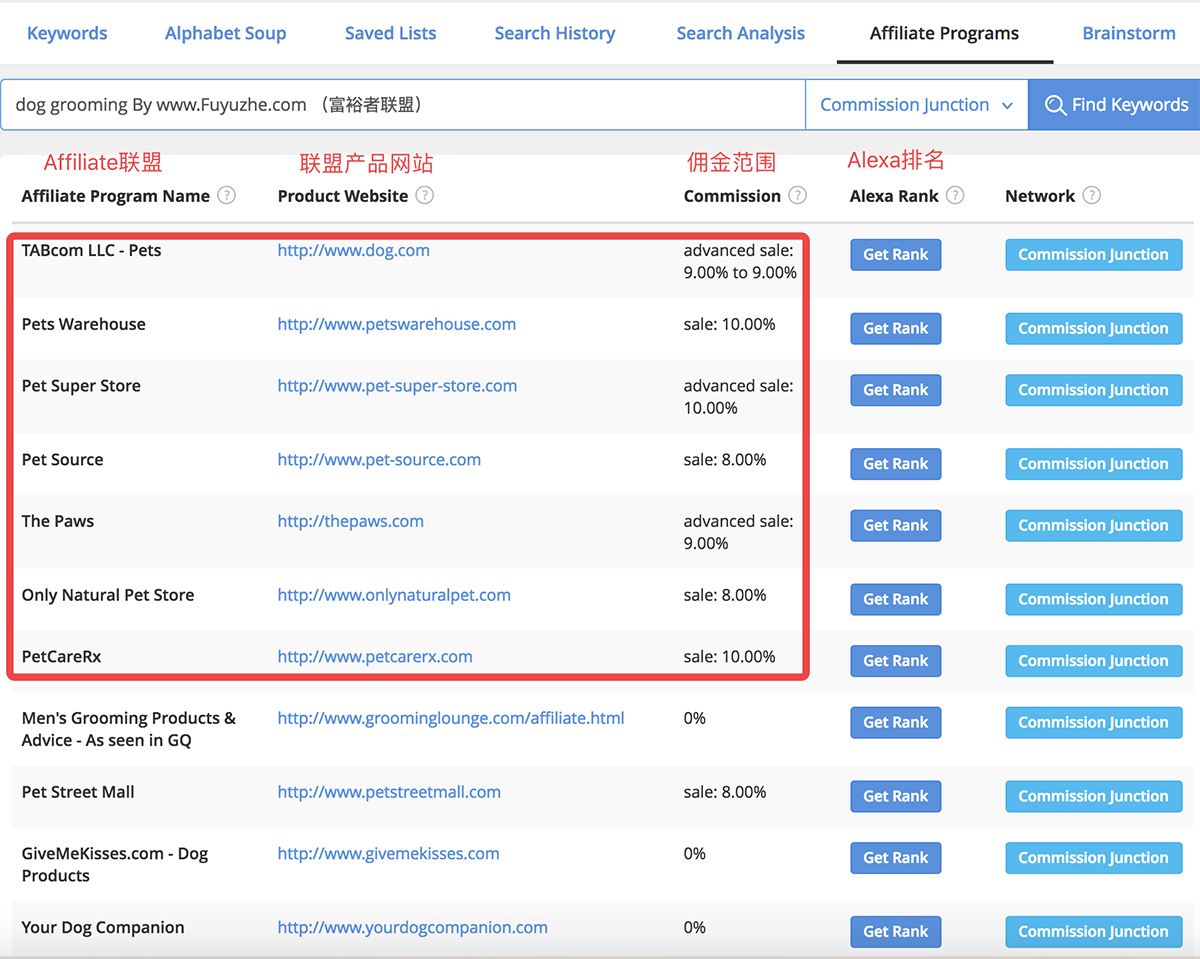Get Alexa rank for The Paws
Screen dimensions: 1200x959
pos(896,526)
